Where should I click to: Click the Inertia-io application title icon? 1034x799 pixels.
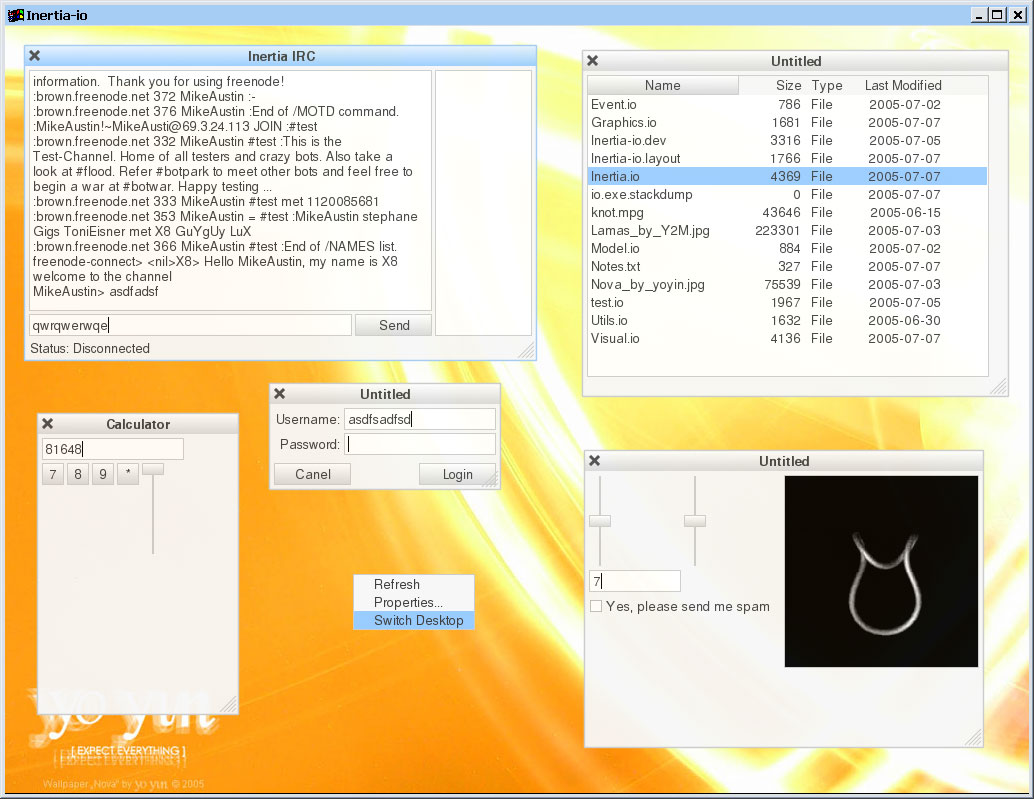[x=15, y=15]
